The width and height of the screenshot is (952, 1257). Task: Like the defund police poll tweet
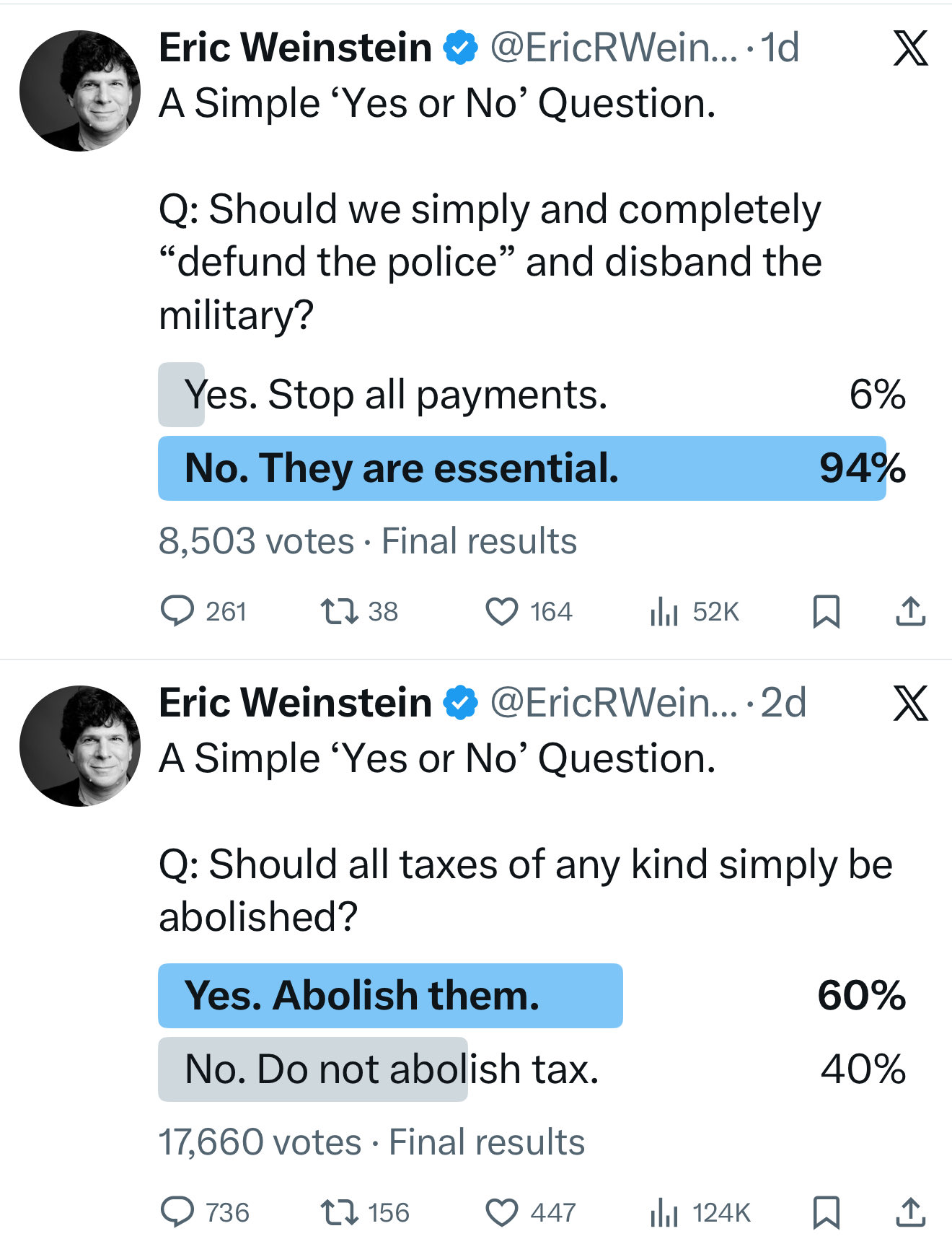(x=501, y=611)
